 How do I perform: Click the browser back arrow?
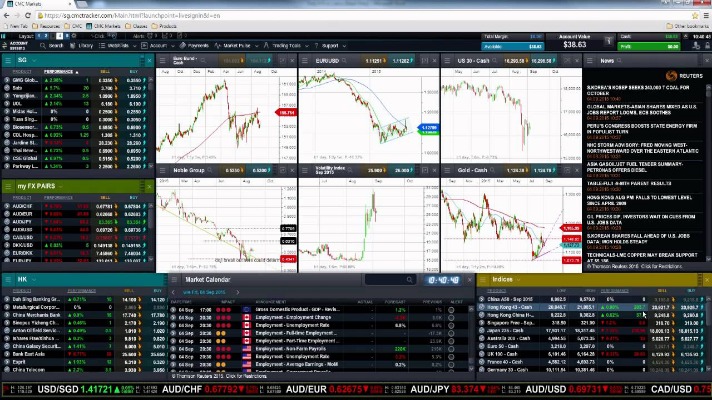8,16
